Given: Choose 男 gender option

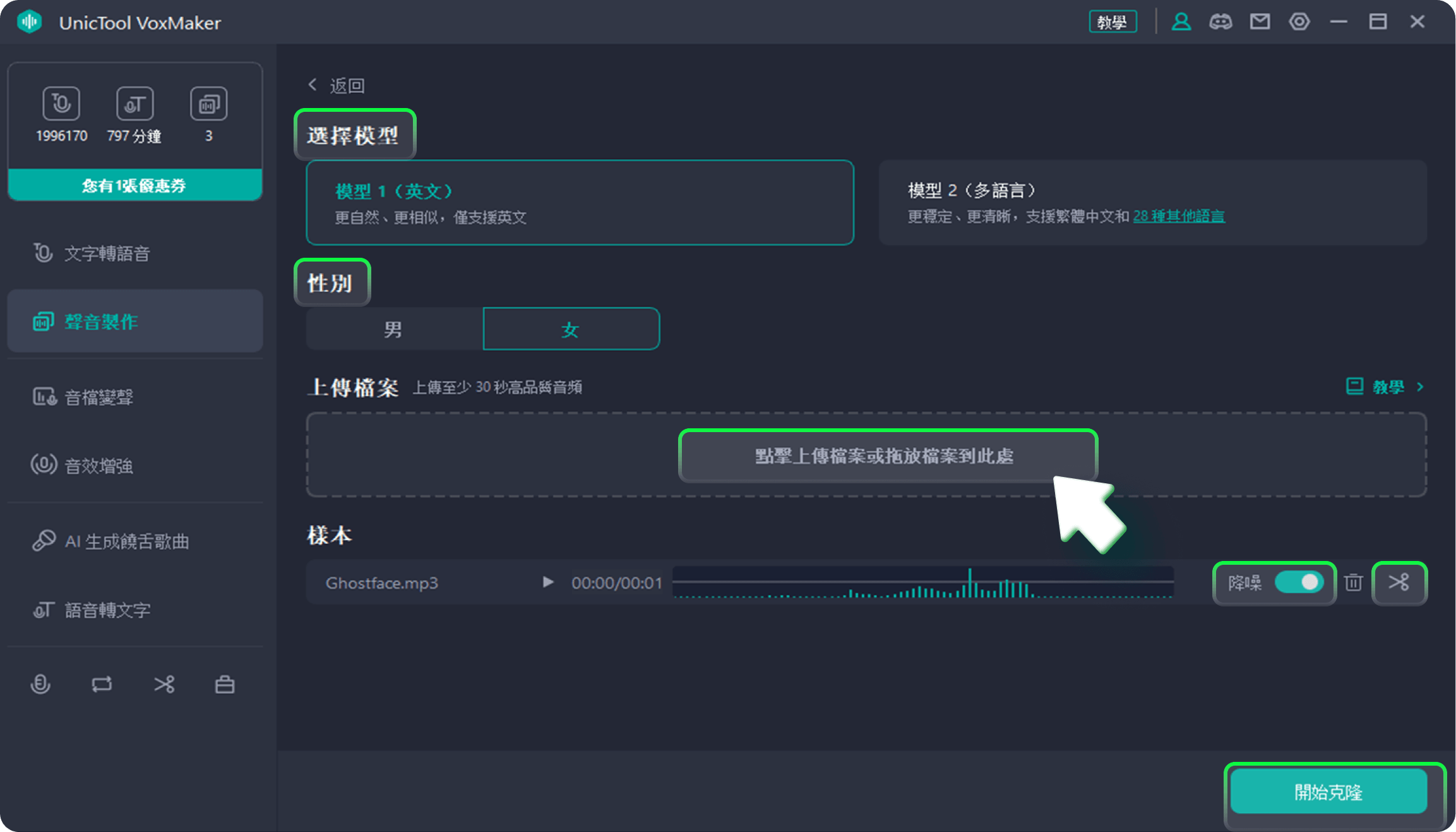Looking at the screenshot, I should (394, 329).
